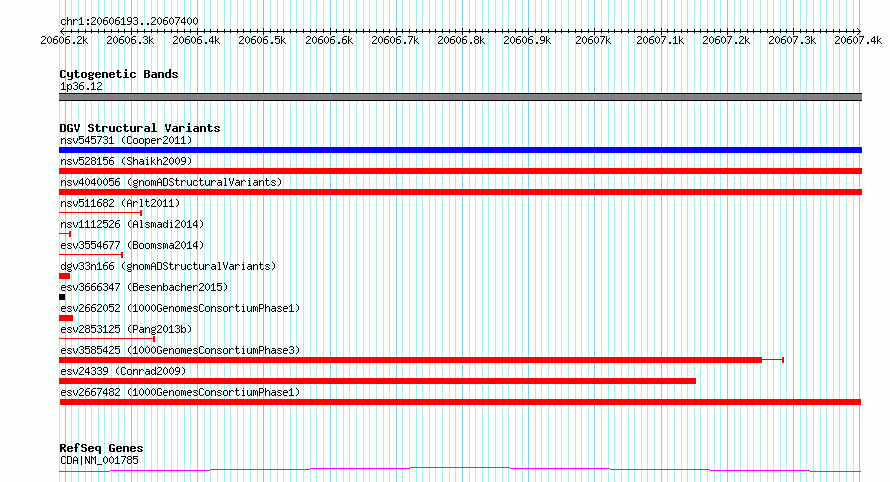
Task: Click the 20606.6k ruler tick label
Action: (x=329, y=40)
